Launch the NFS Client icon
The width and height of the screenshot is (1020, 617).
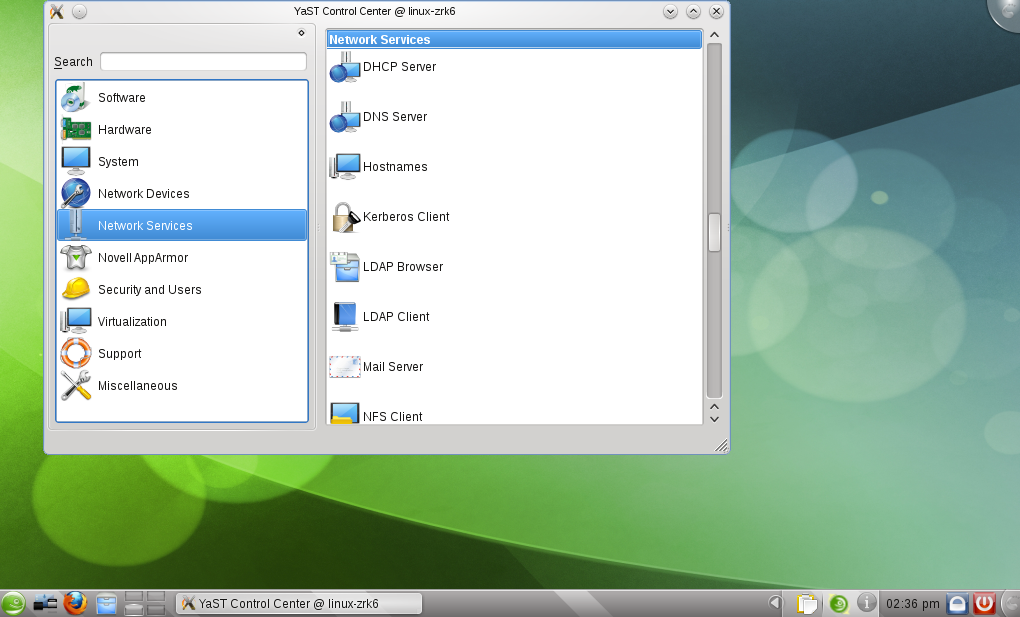pyautogui.click(x=345, y=414)
